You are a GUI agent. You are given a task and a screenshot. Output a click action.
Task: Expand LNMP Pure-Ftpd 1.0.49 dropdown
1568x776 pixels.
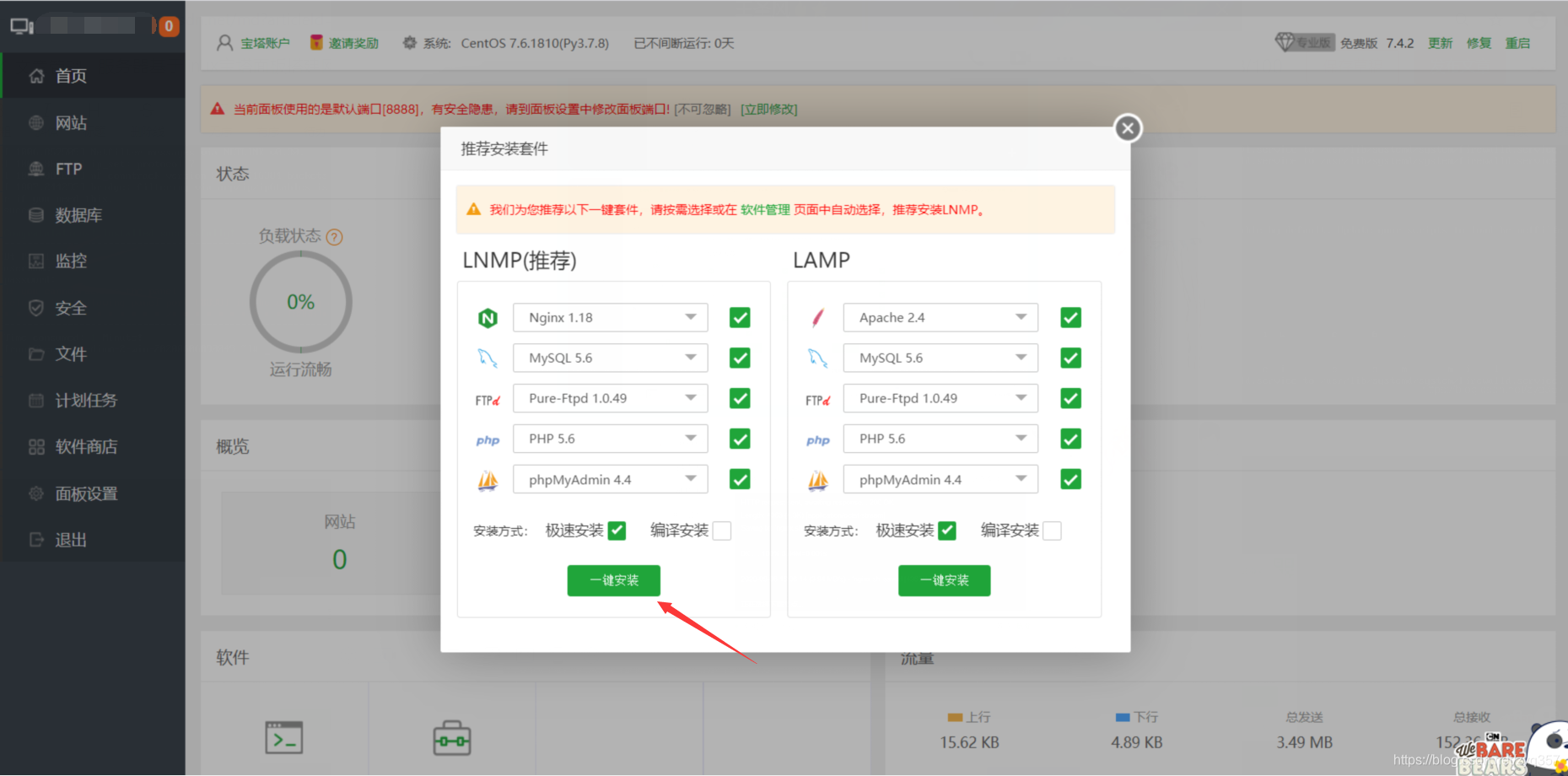[x=610, y=399]
